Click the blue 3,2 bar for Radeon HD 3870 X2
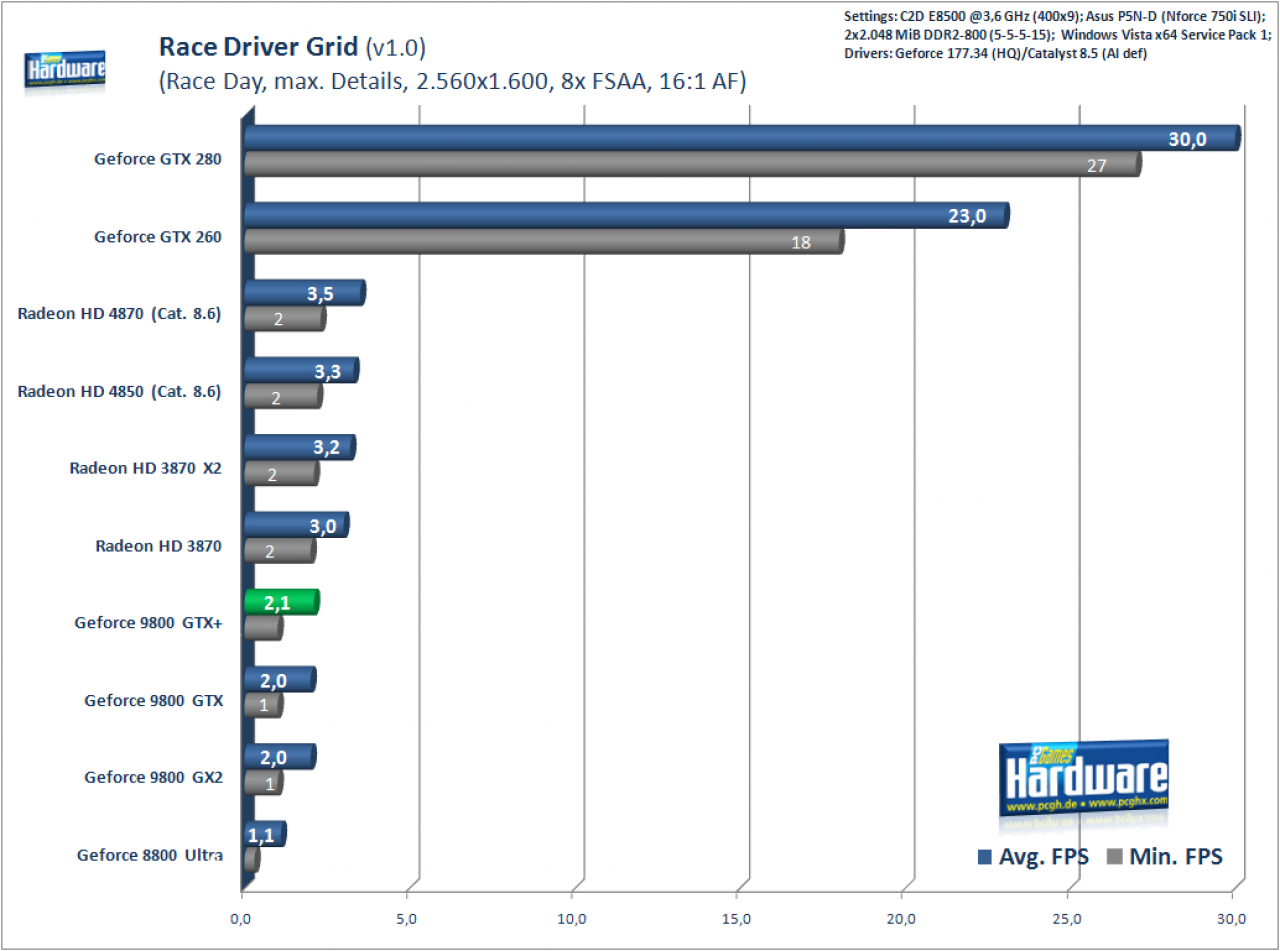 tap(300, 447)
